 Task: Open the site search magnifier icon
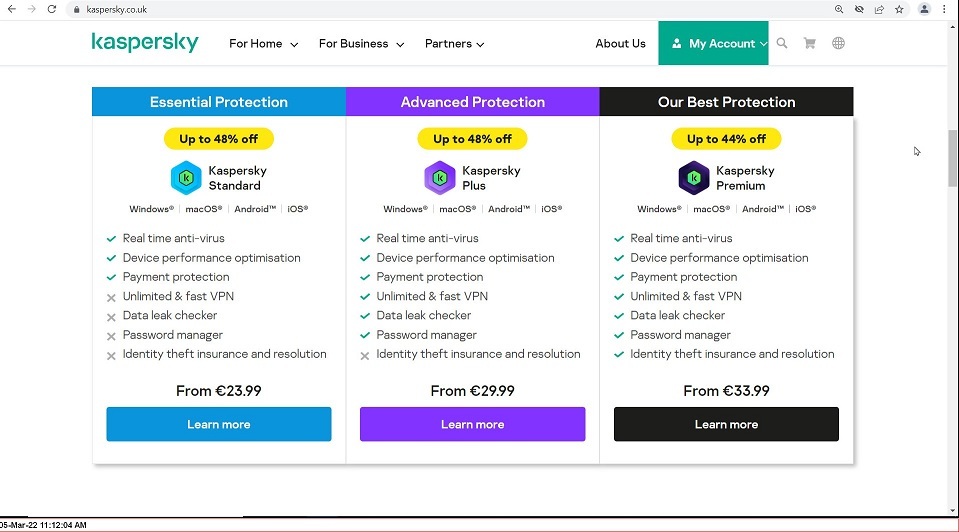tap(782, 43)
